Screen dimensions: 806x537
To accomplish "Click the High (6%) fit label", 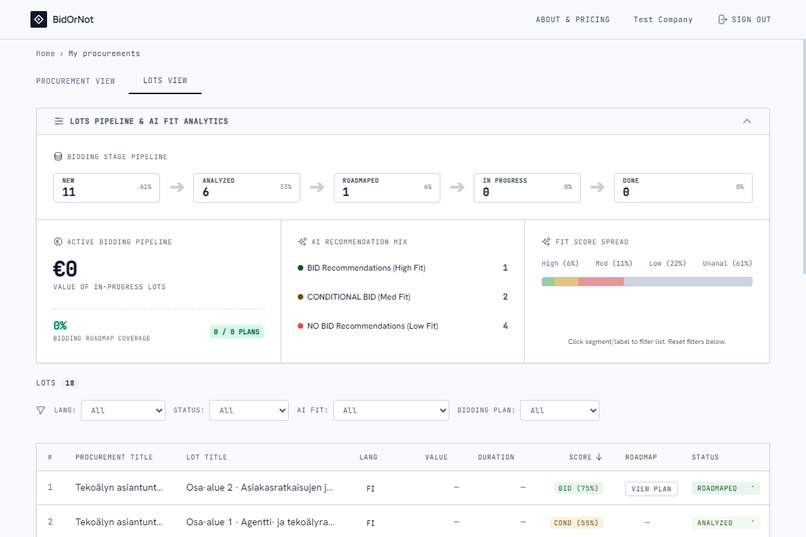I will 560,264.
